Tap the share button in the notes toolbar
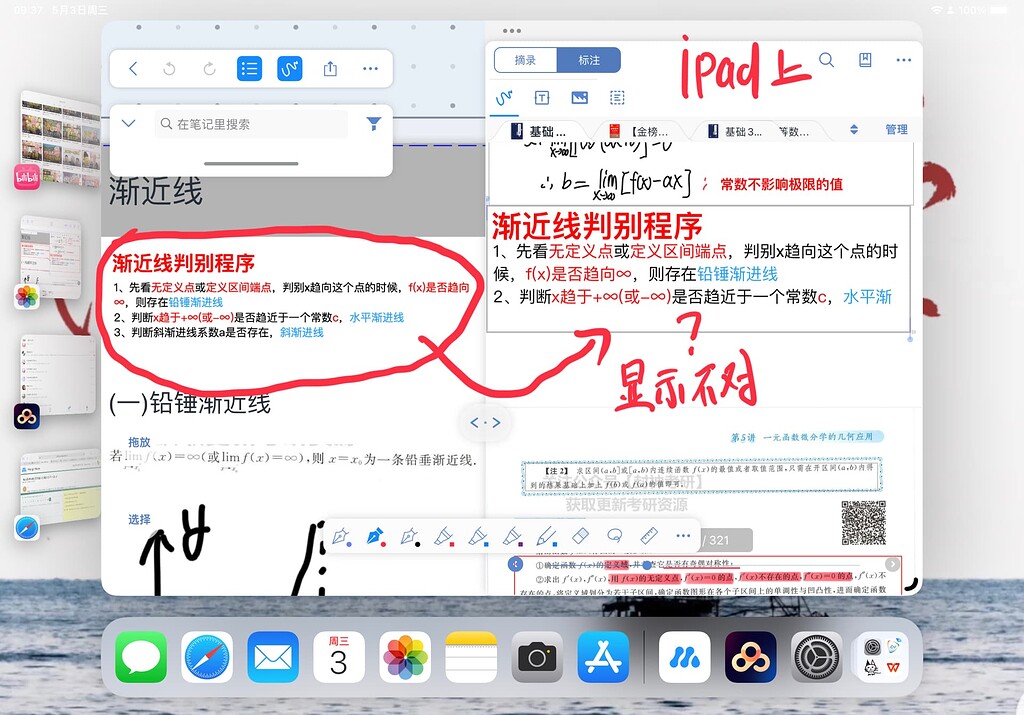 (x=330, y=69)
